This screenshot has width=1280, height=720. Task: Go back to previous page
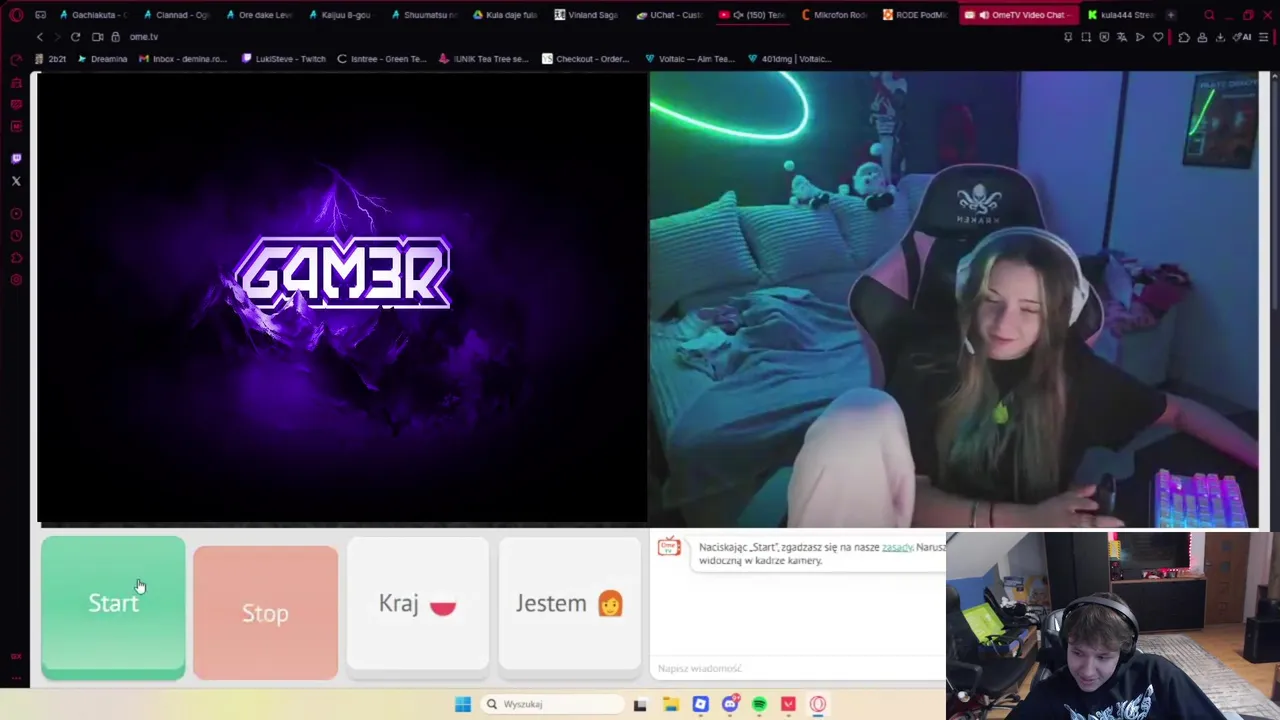40,37
